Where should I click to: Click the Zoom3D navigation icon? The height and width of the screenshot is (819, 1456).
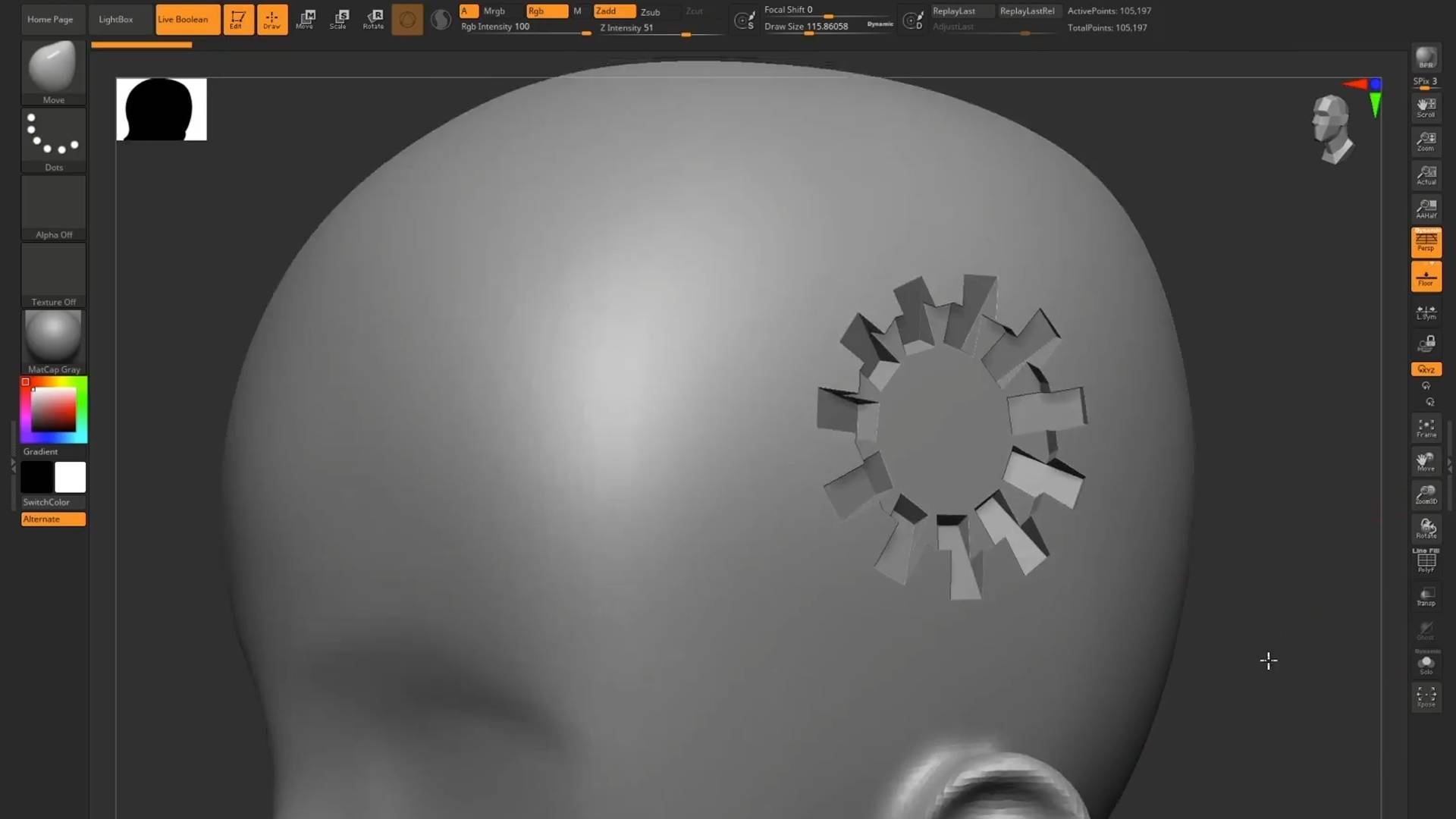pyautogui.click(x=1426, y=495)
